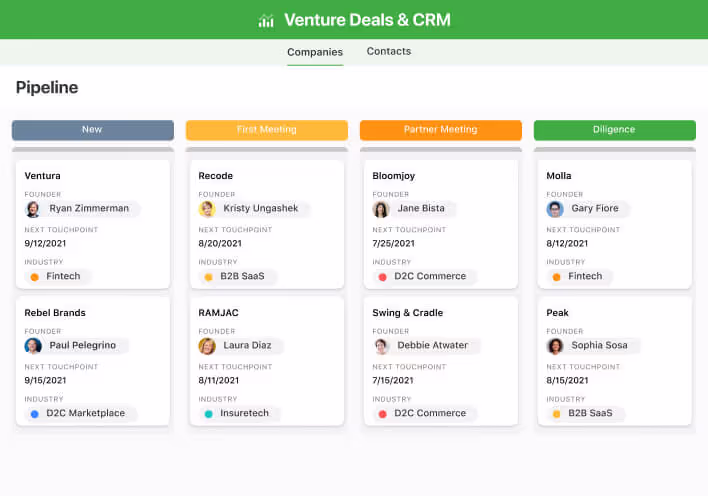Click the First Meeting stage header
The height and width of the screenshot is (496, 708).
coord(266,130)
